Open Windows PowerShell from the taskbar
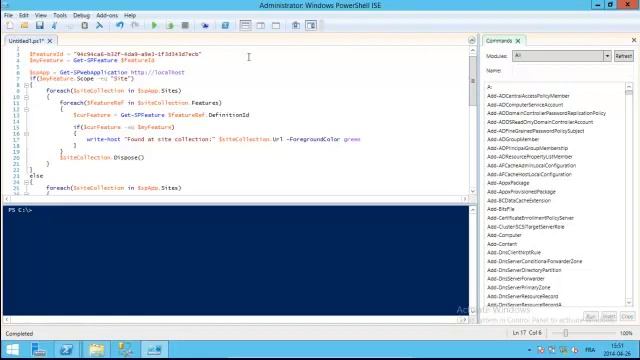640x360 pixels. pos(67,350)
